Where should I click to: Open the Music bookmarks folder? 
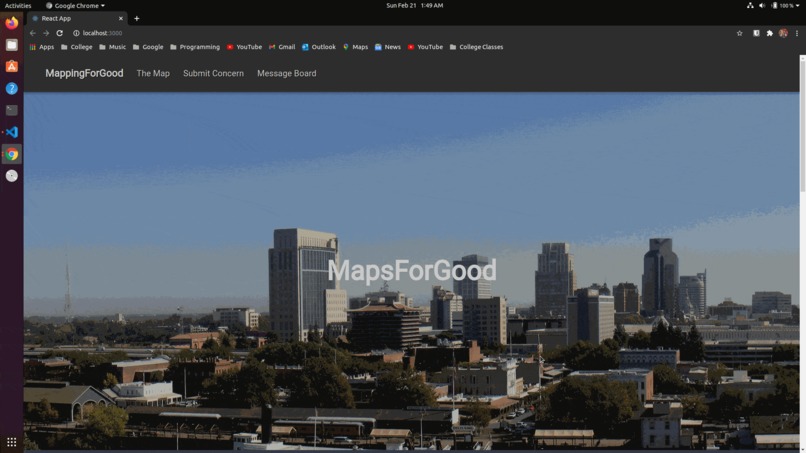click(112, 47)
